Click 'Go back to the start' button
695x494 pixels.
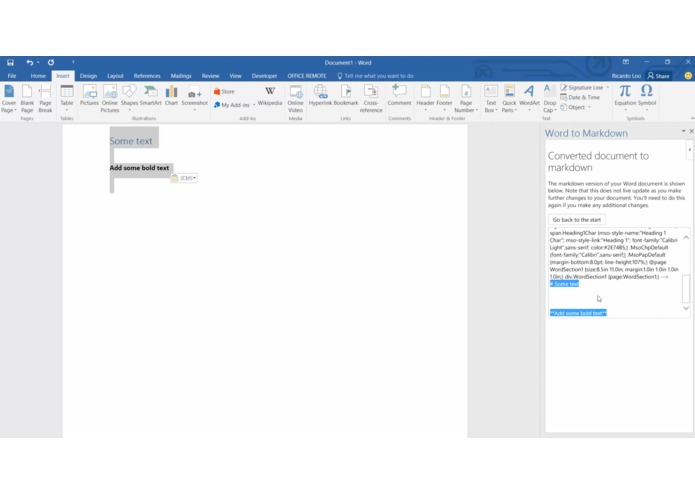click(577, 220)
